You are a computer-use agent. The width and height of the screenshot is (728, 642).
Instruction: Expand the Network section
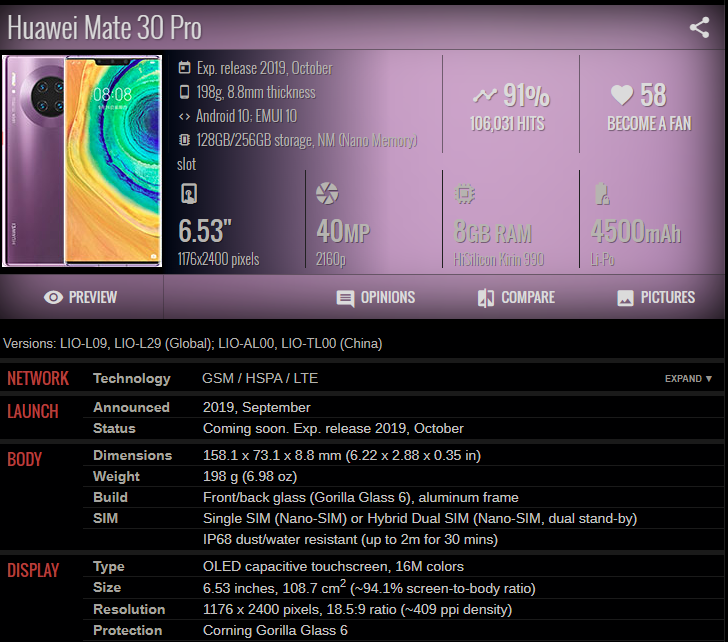[x=688, y=379]
